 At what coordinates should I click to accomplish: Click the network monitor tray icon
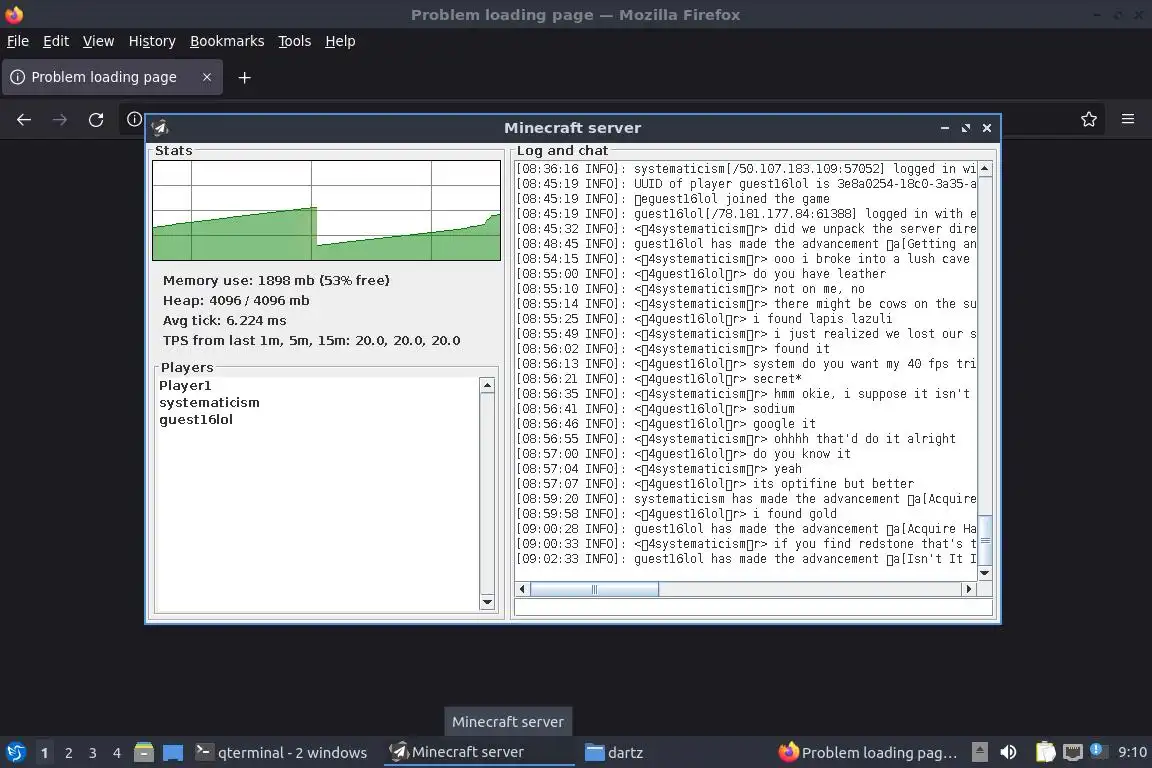[1073, 752]
